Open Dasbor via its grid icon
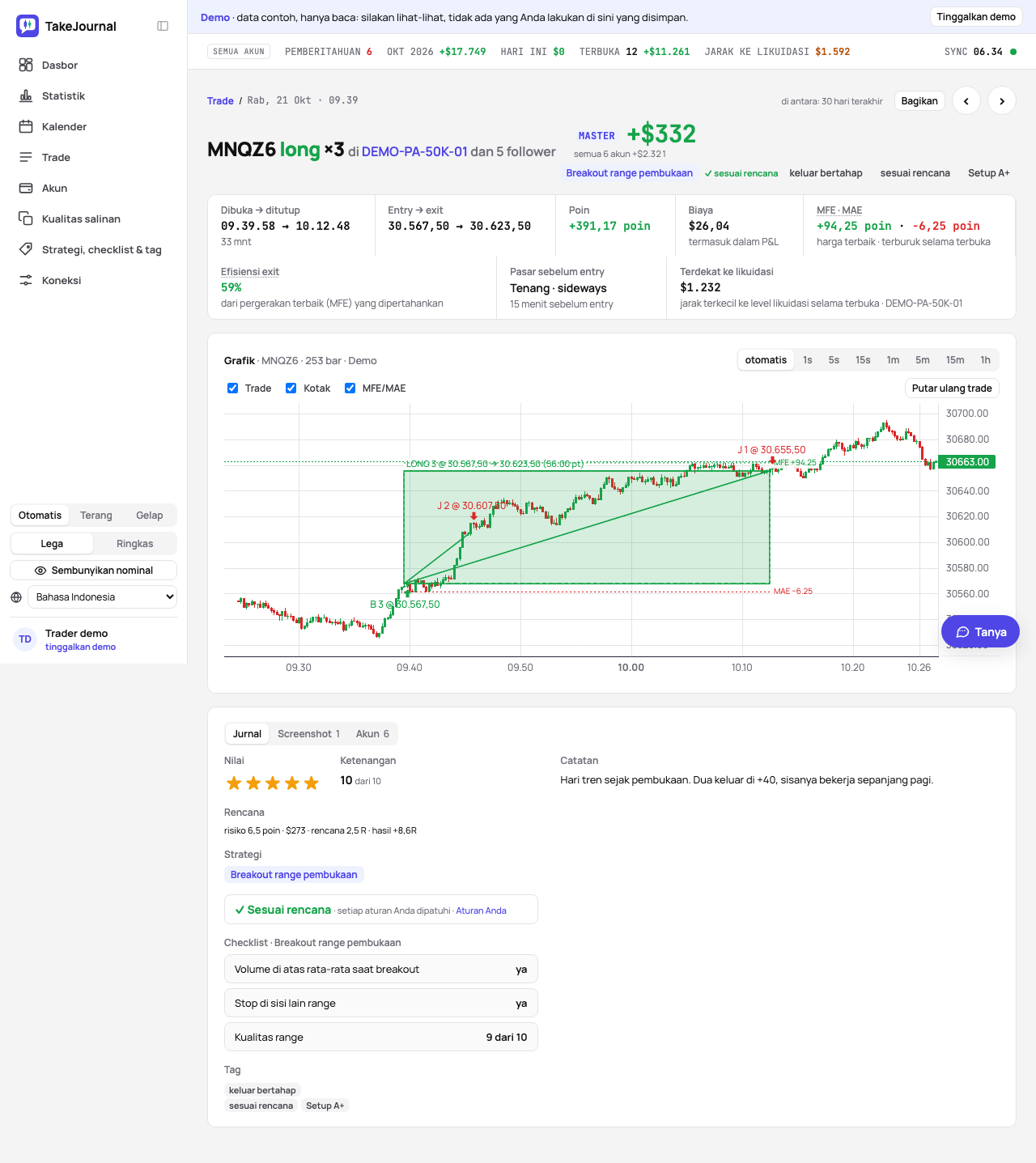1036x1163 pixels. (x=26, y=65)
